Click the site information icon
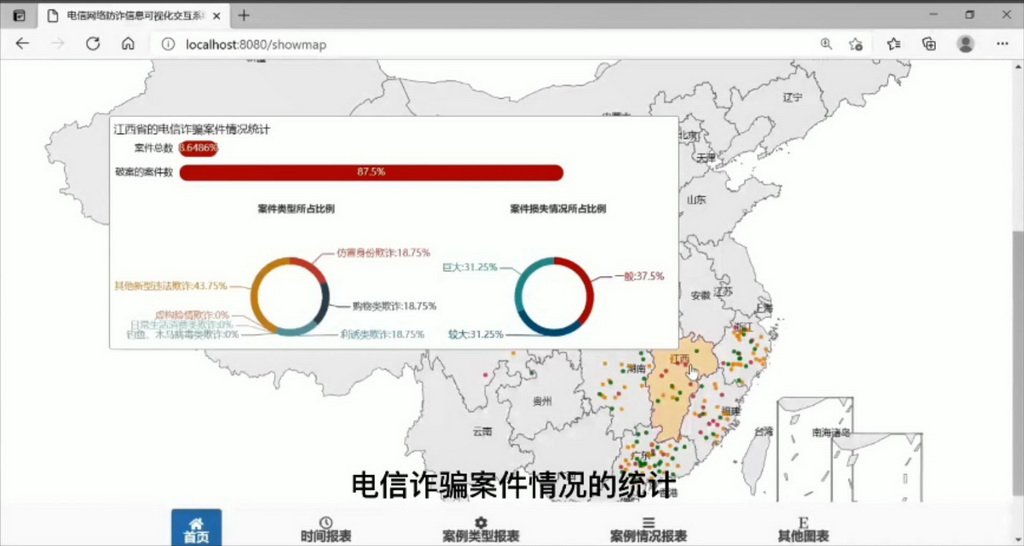The image size is (1024, 546). tap(168, 44)
